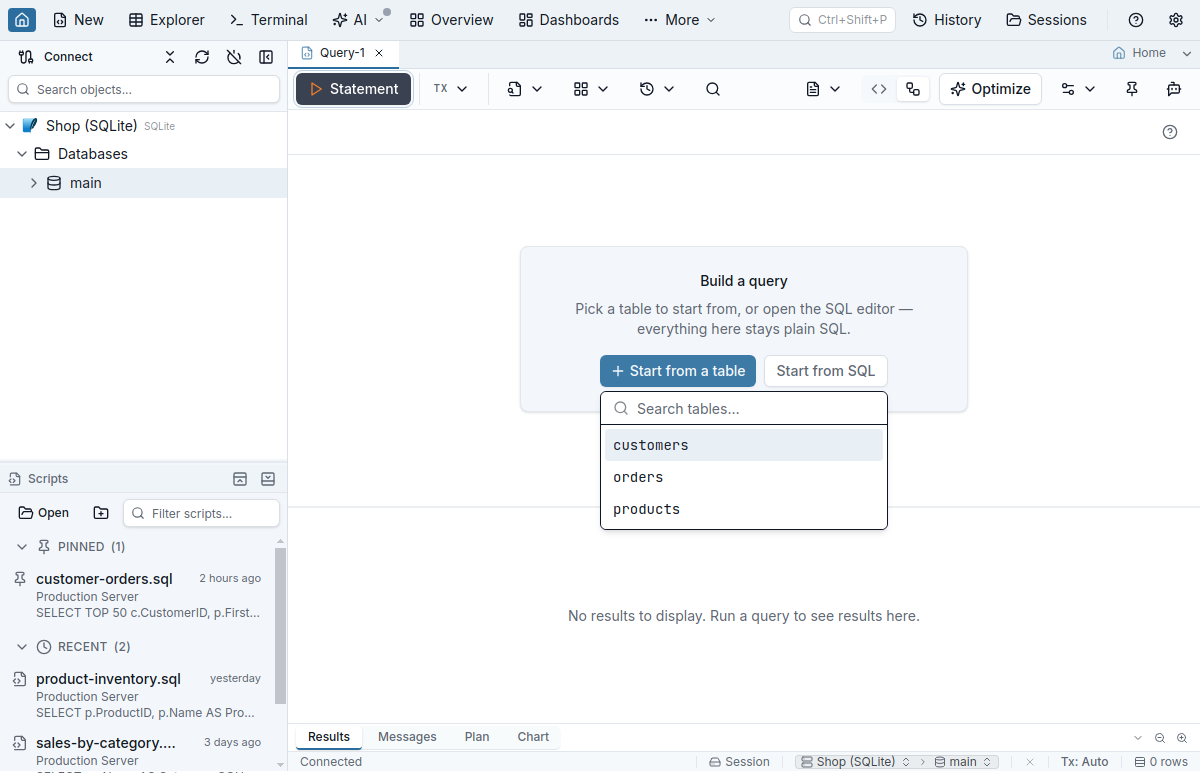Click Start from a table button
The height and width of the screenshot is (773, 1200).
[x=678, y=371]
